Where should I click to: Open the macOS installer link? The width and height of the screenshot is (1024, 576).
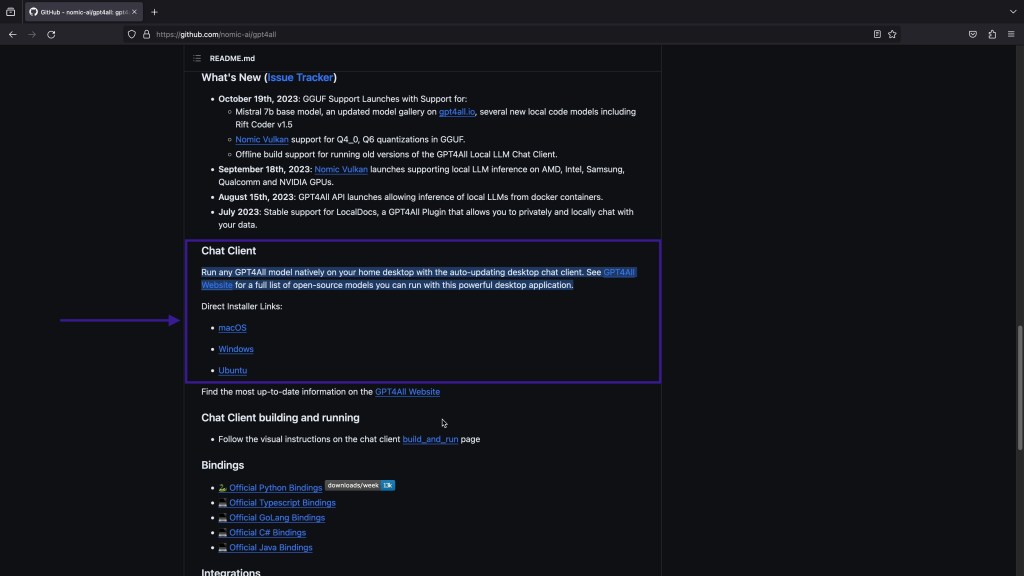click(x=232, y=328)
